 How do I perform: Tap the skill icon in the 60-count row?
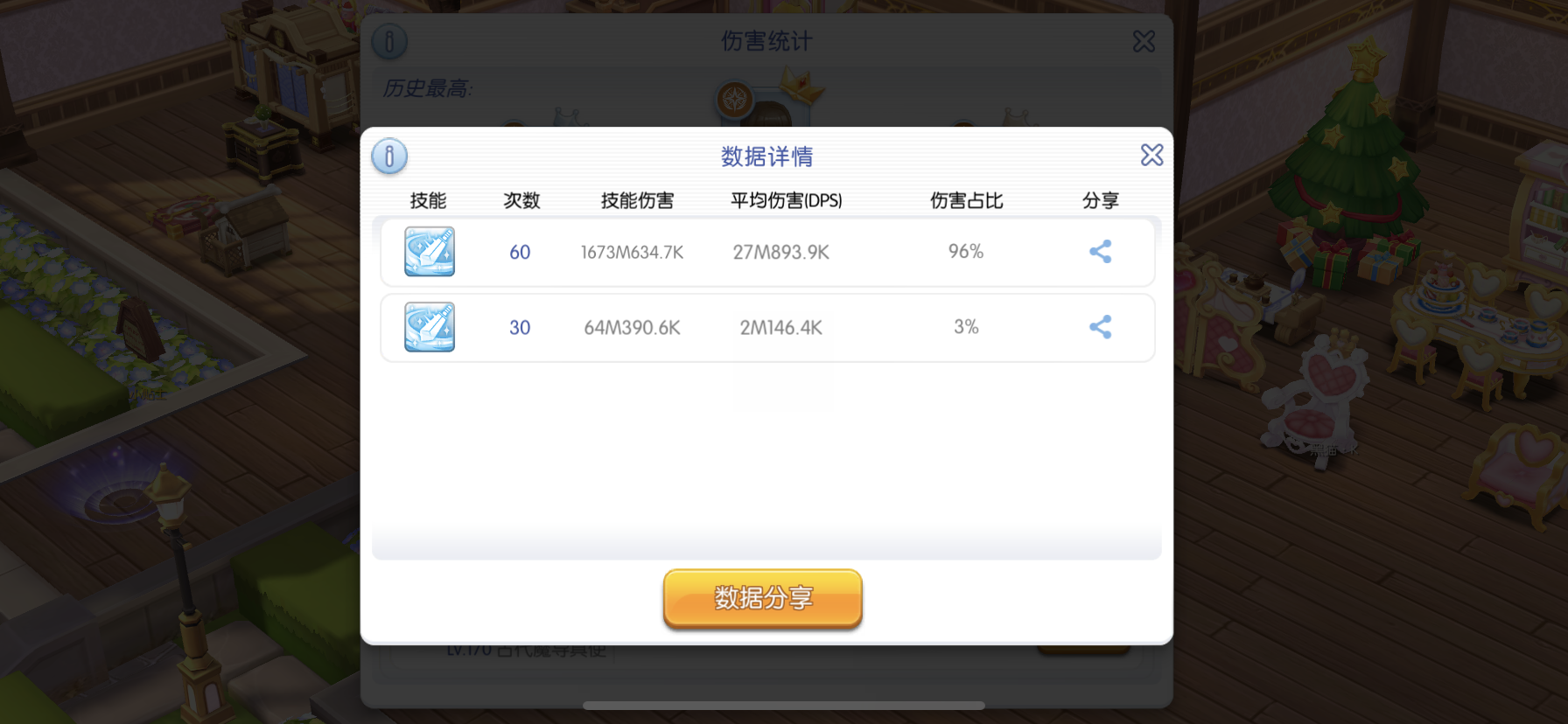pos(430,252)
